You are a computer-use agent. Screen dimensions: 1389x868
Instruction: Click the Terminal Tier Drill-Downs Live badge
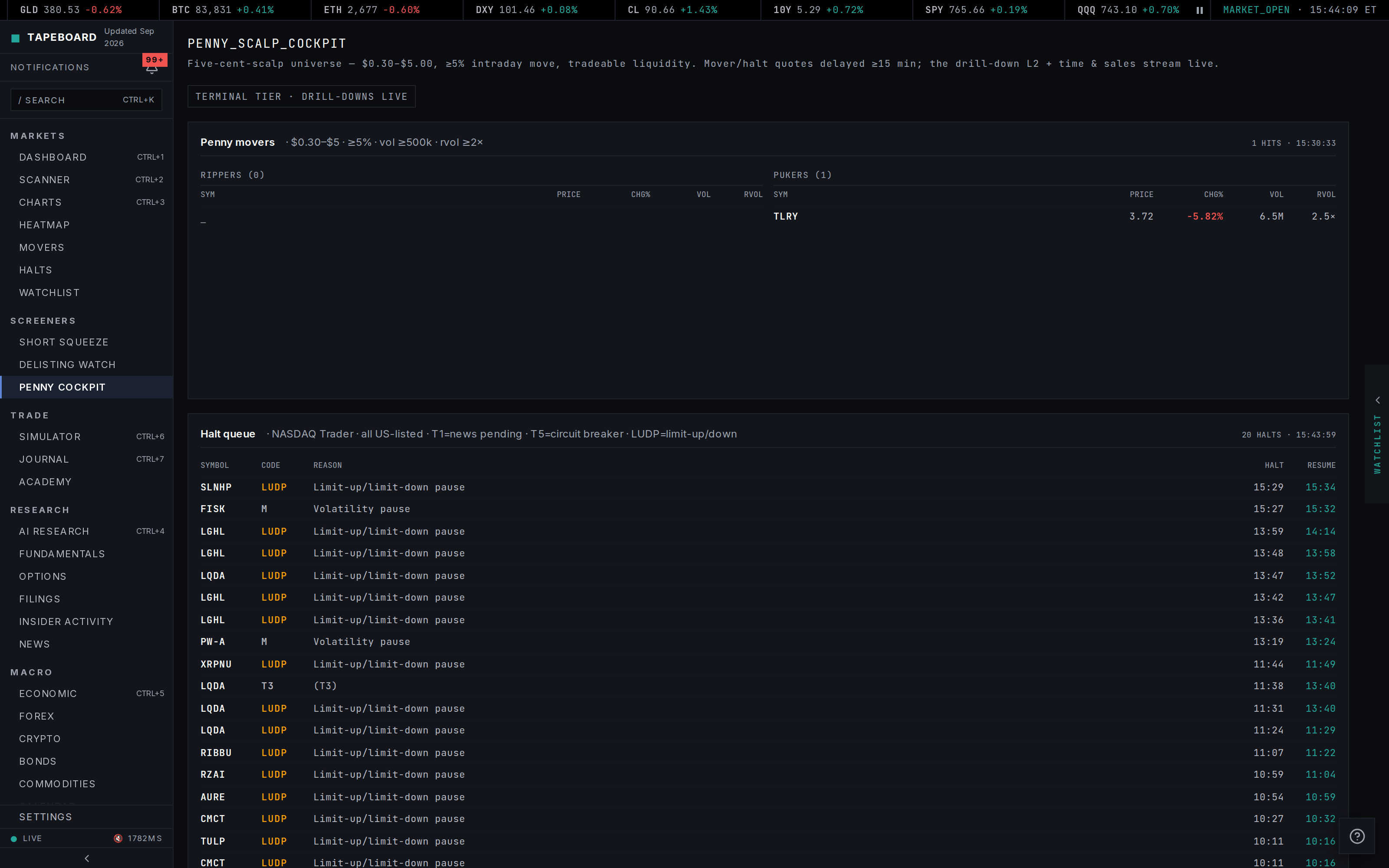point(301,96)
